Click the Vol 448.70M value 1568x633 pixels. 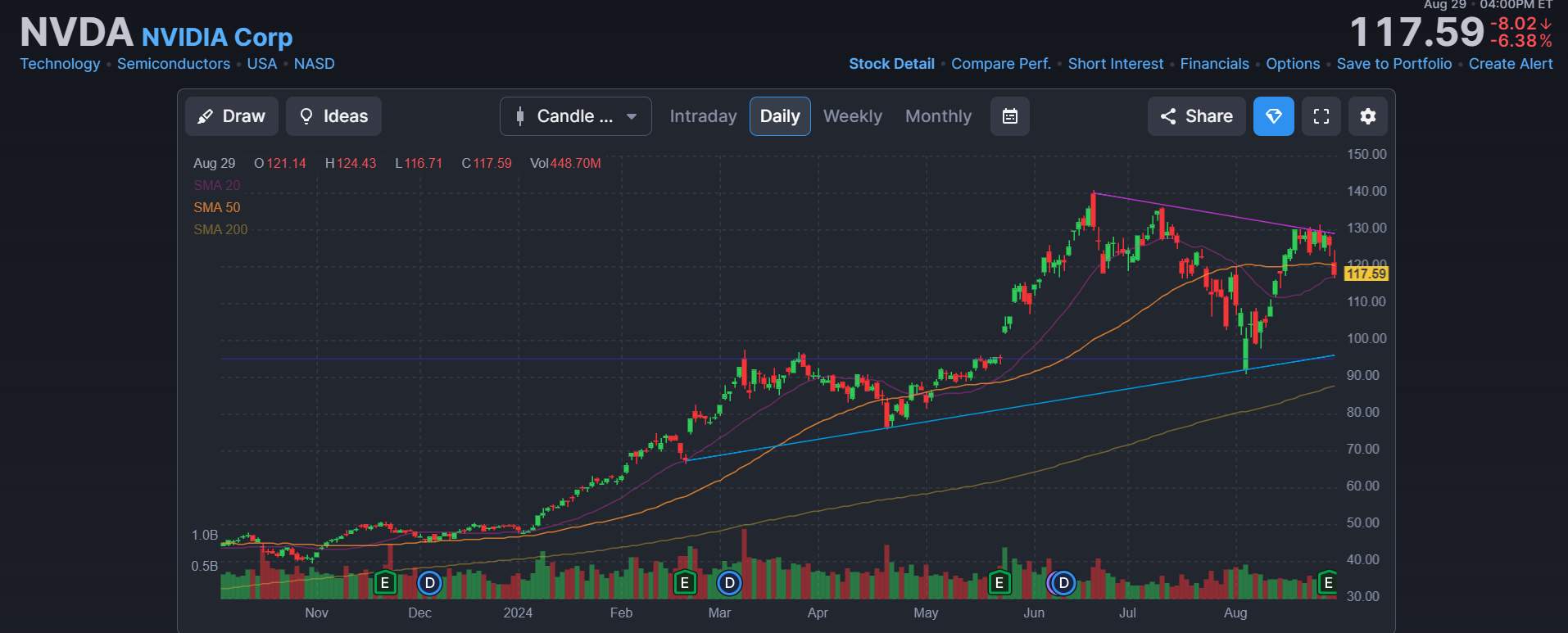tap(565, 163)
